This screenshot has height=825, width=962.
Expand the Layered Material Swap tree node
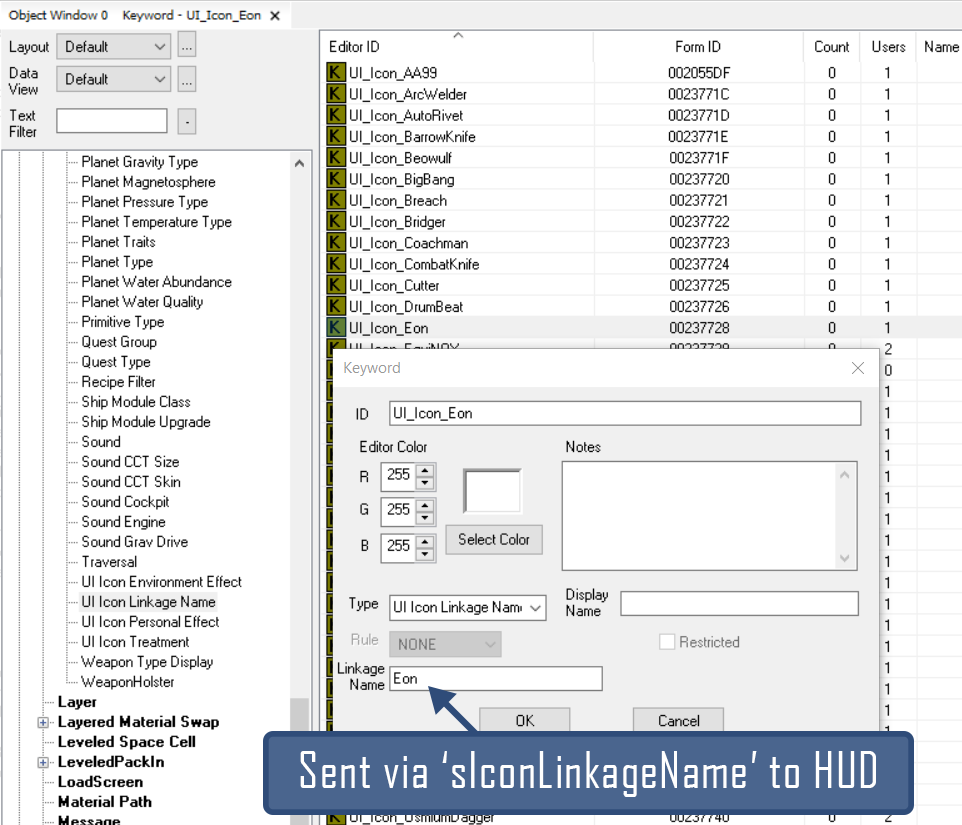42,721
